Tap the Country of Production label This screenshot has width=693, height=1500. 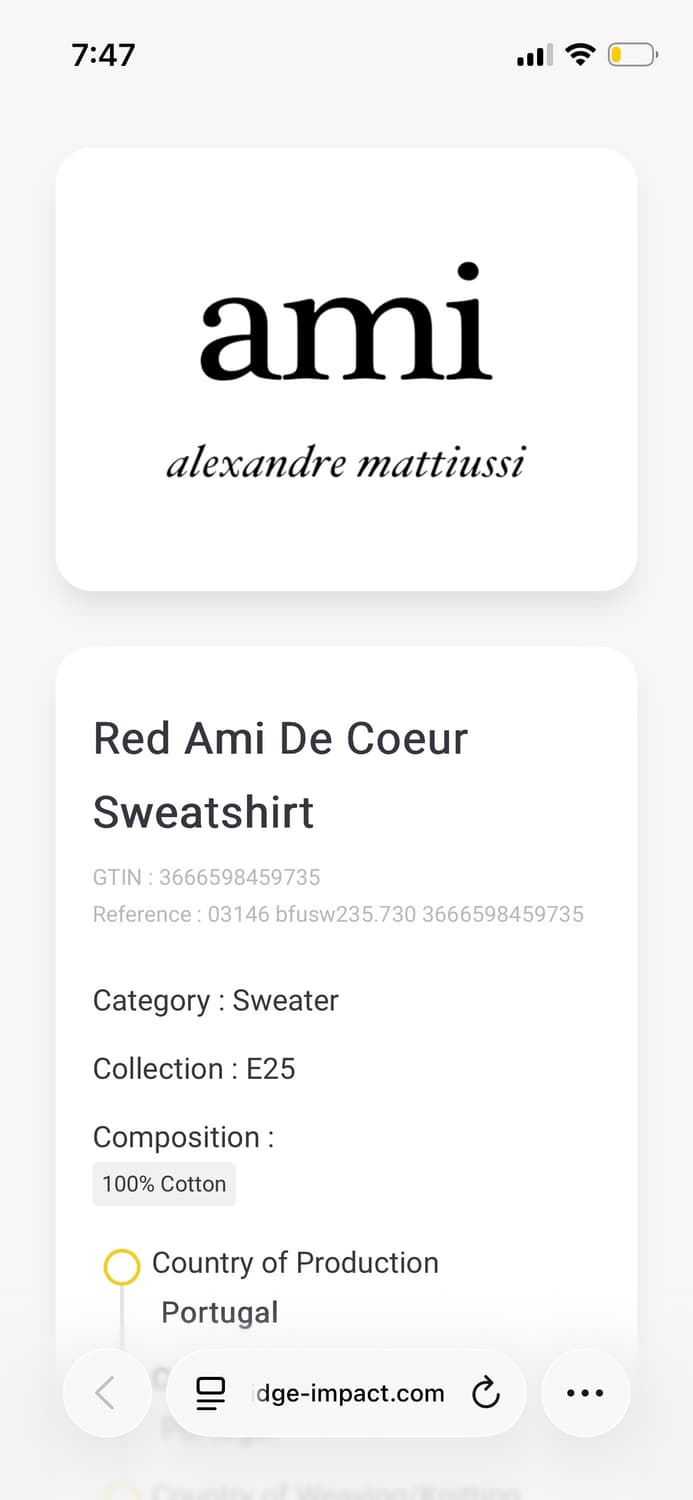[x=295, y=1263]
